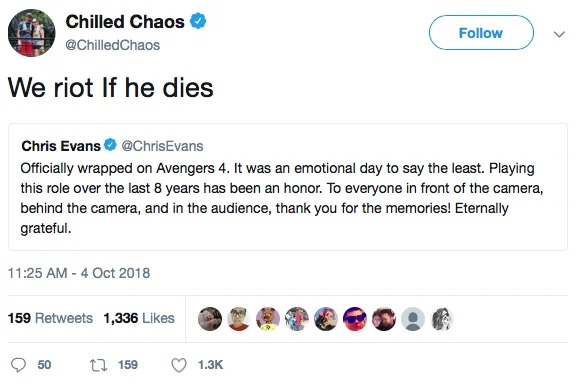Like the tweet with the heart icon
Screen dimensions: 576x384
[x=179, y=365]
